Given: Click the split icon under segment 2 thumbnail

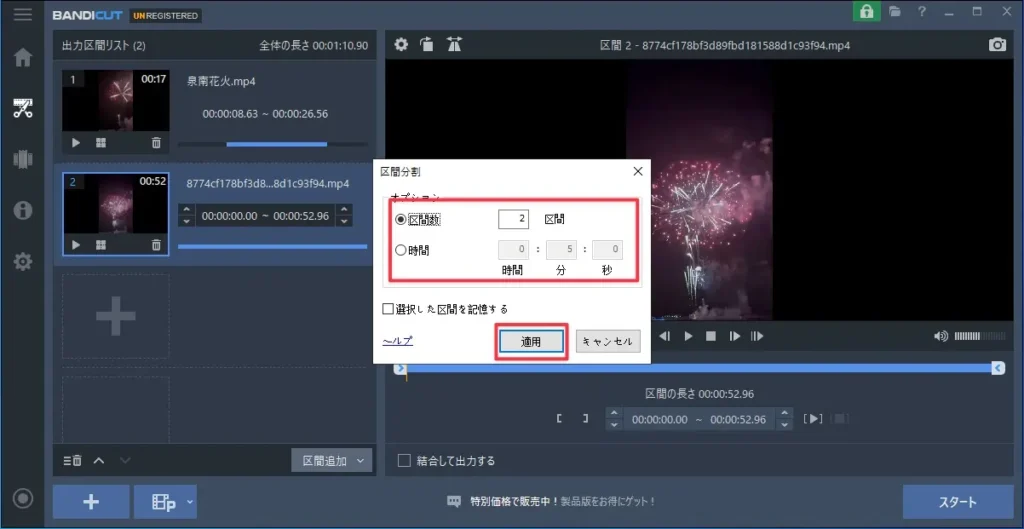Looking at the screenshot, I should coord(101,245).
